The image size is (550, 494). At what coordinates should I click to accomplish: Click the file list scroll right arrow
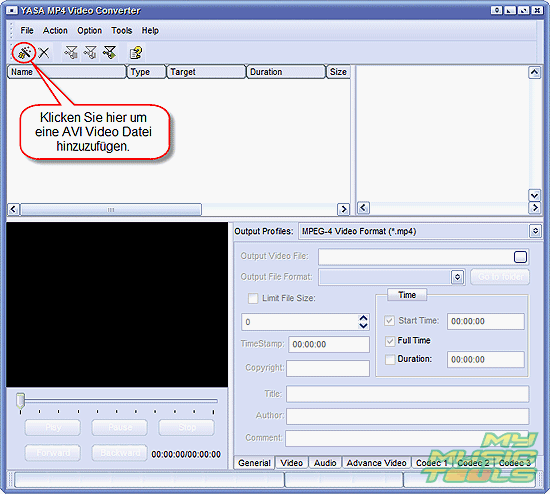343,209
